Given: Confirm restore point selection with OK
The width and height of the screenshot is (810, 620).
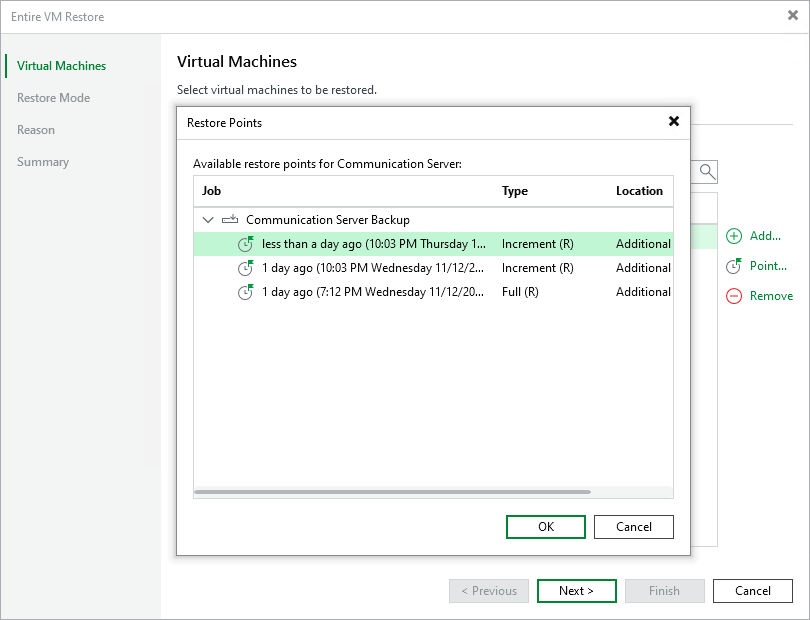Looking at the screenshot, I should (x=545, y=526).
